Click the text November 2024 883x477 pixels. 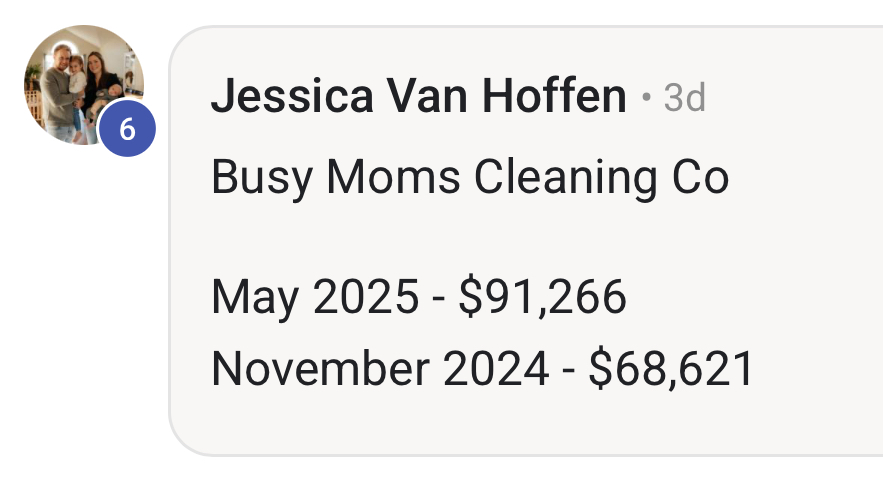380,369
